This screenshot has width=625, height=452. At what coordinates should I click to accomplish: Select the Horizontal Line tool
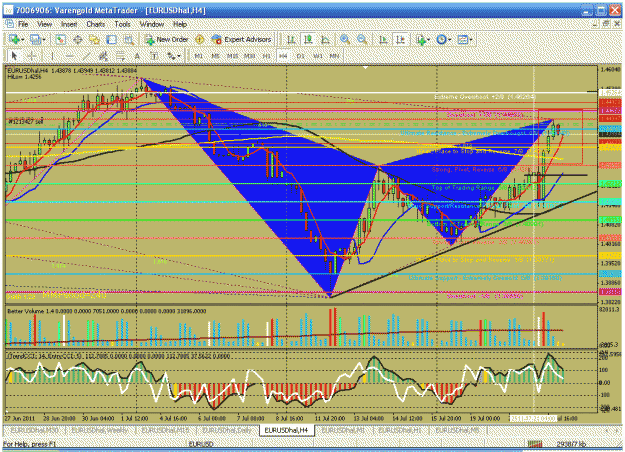click(x=69, y=56)
